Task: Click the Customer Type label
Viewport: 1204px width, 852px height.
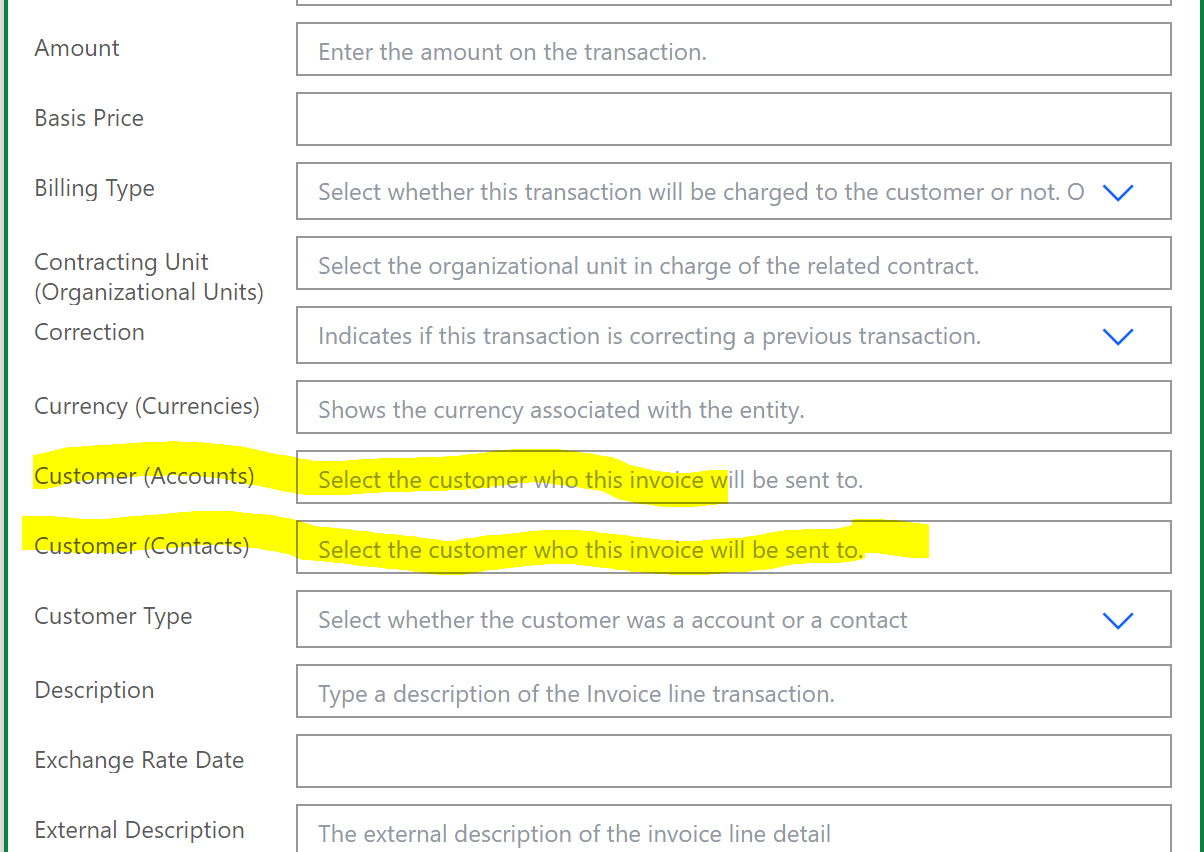Action: [113, 616]
